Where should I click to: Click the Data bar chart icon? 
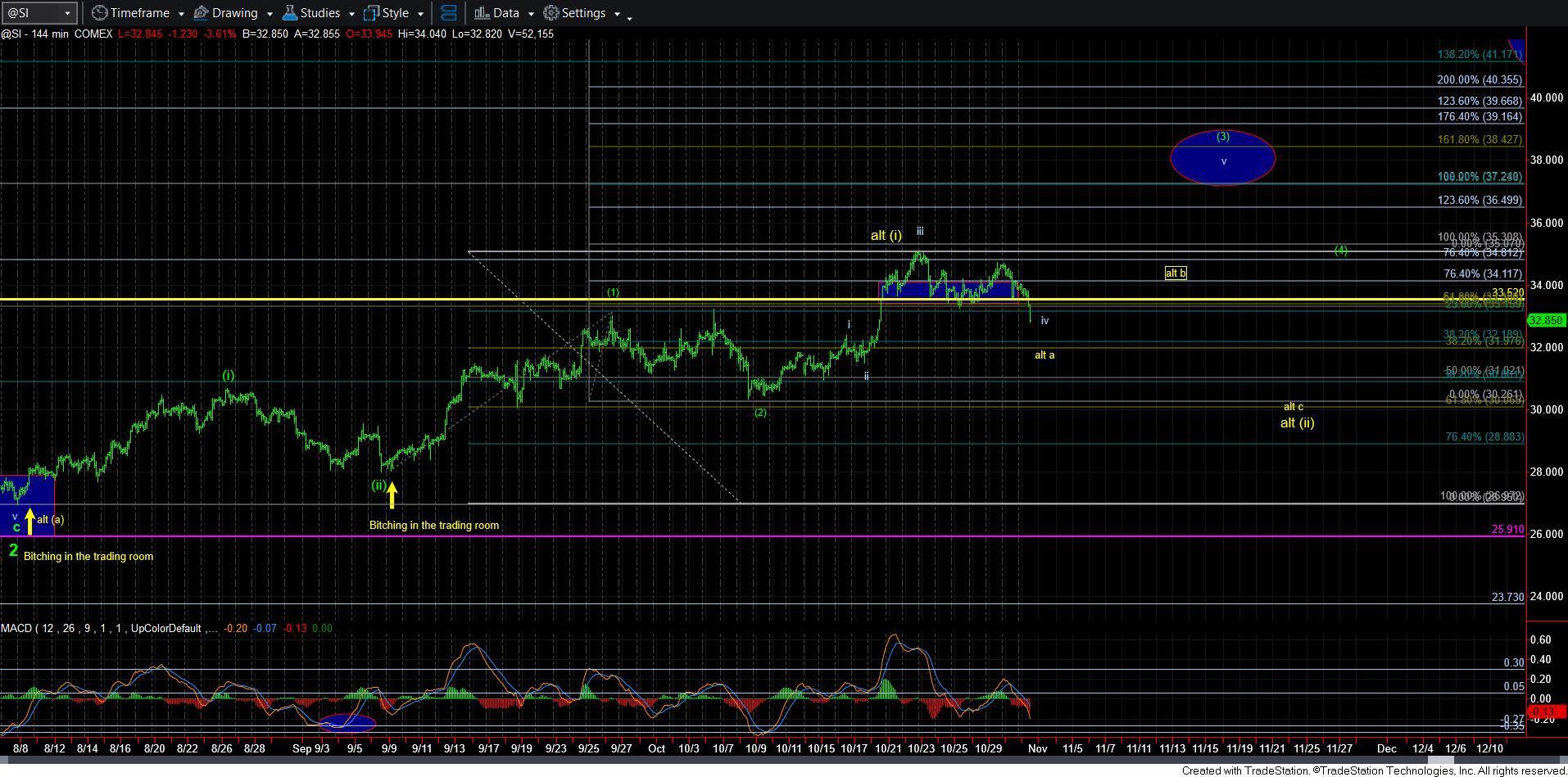point(482,13)
